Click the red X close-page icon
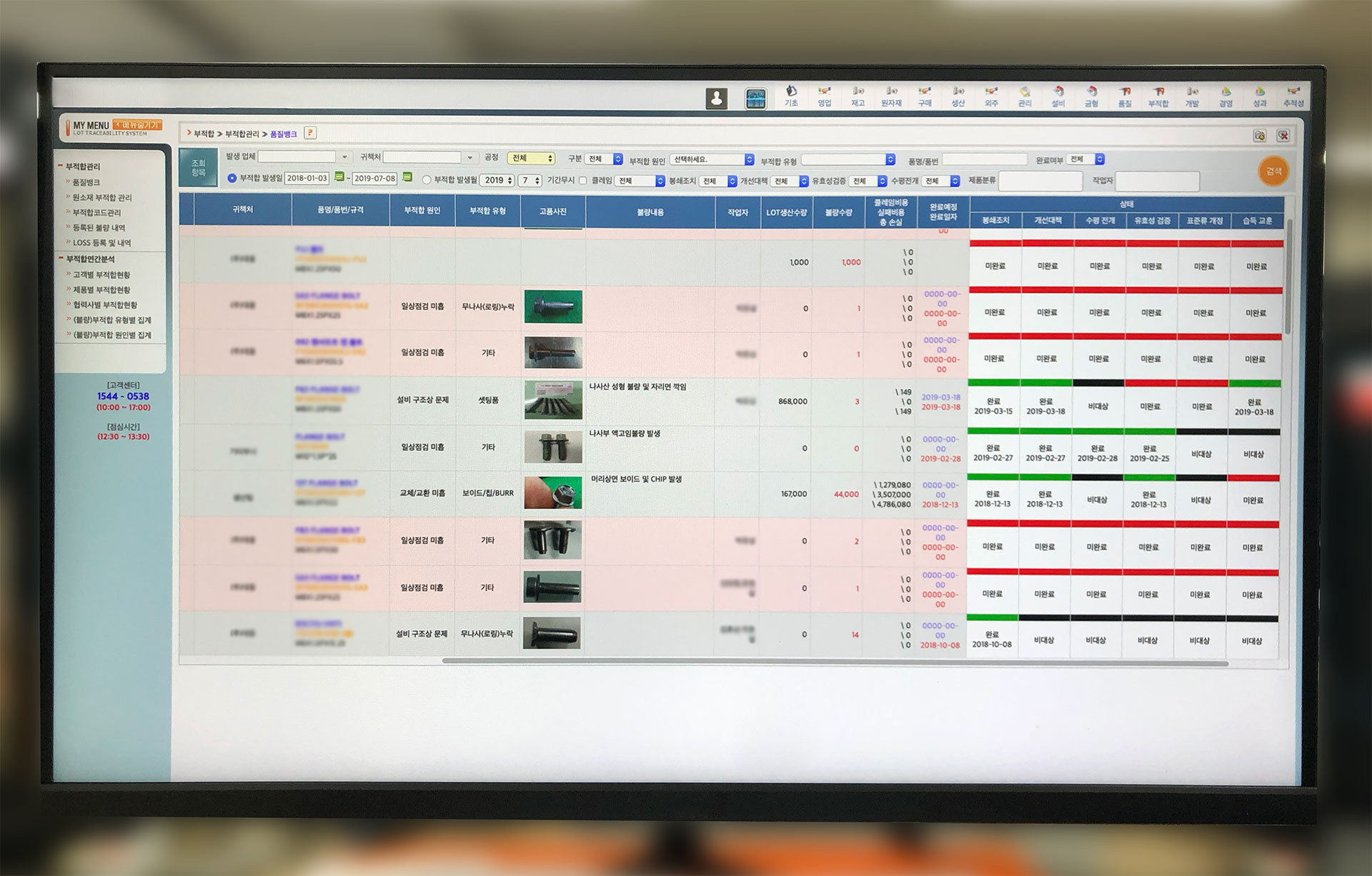The width and height of the screenshot is (1372, 876). (x=1283, y=136)
